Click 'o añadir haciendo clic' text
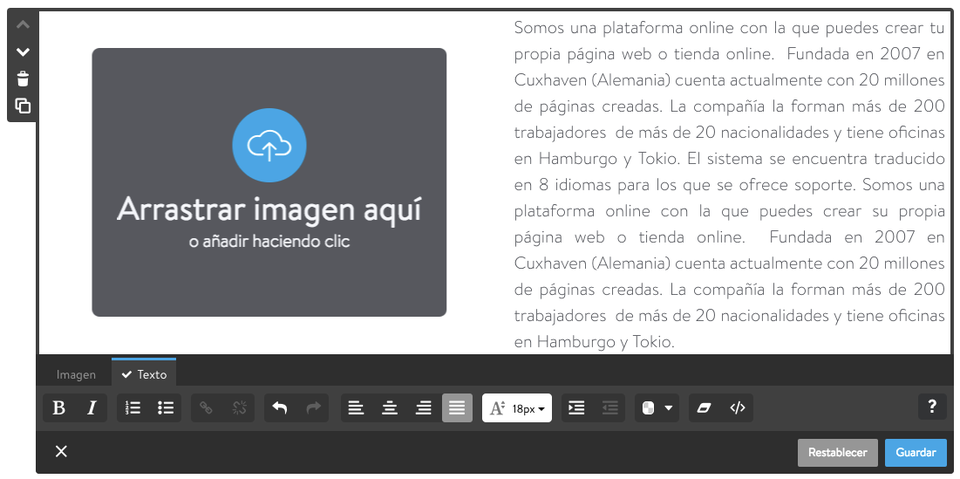 (x=269, y=242)
